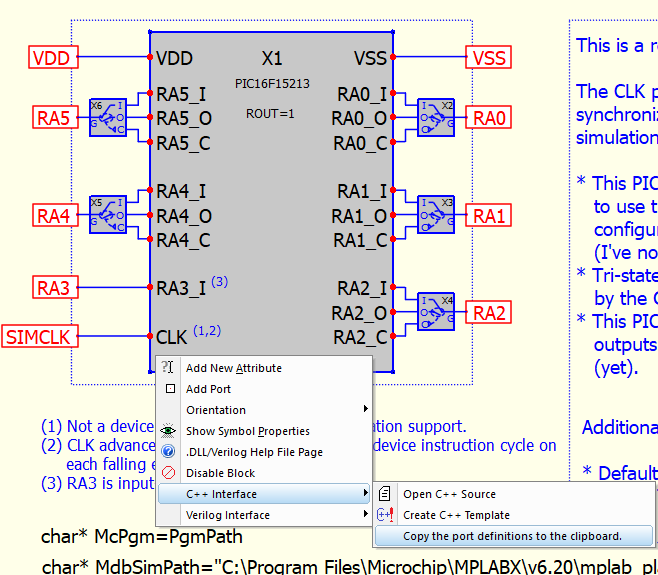Click the Add Port square icon
The width and height of the screenshot is (658, 575).
pos(170,389)
